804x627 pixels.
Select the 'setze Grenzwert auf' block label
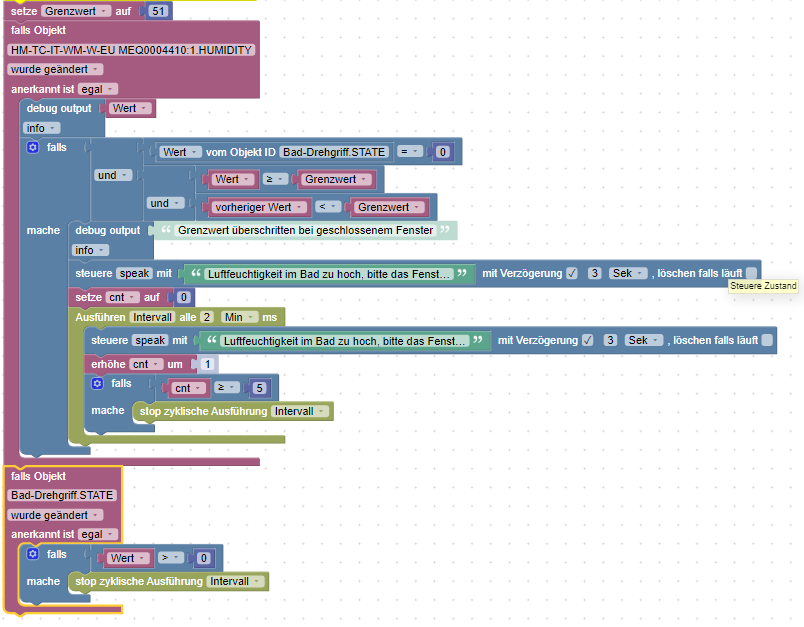(x=24, y=11)
